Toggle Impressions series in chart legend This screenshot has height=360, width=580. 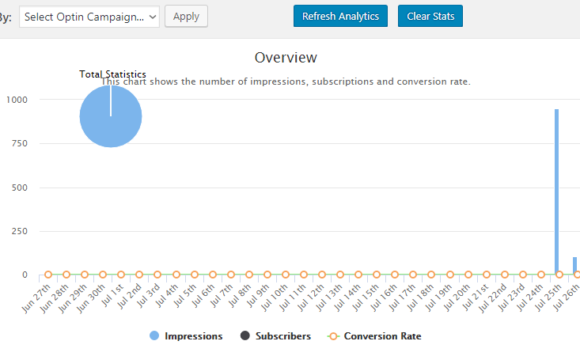186,336
